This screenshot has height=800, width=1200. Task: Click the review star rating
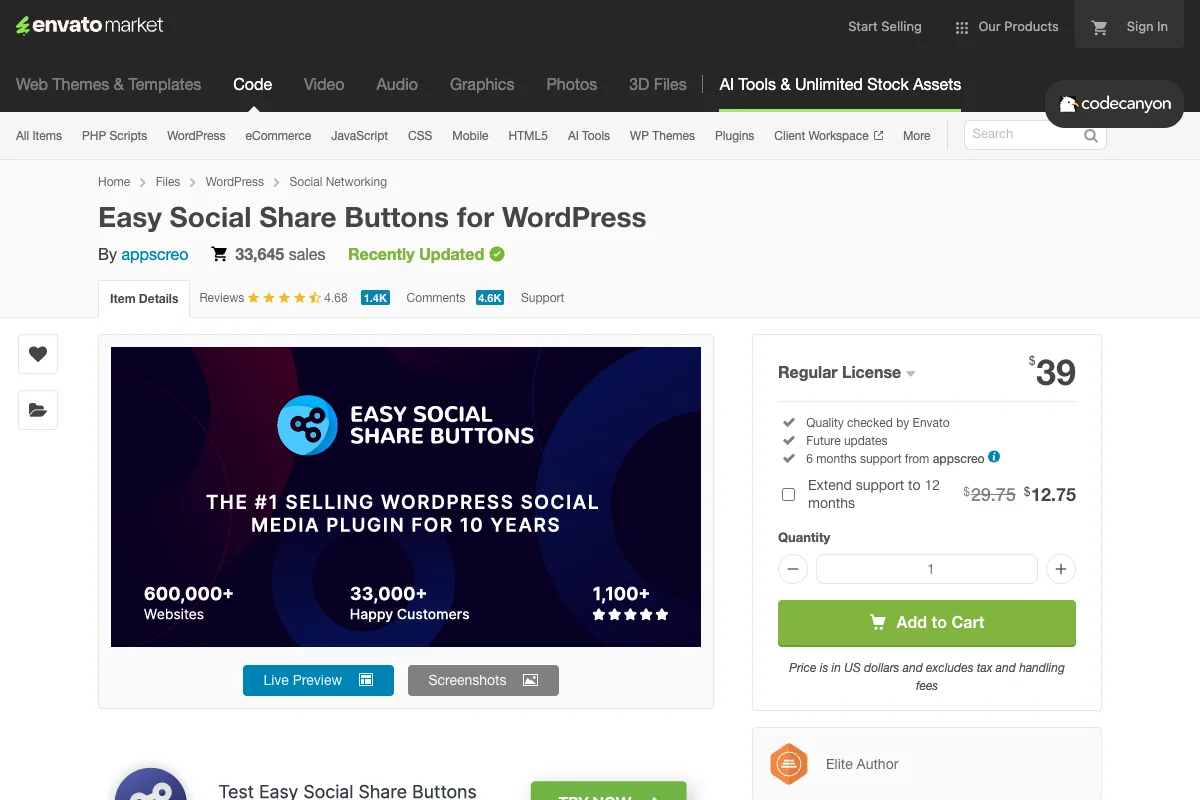(x=284, y=298)
